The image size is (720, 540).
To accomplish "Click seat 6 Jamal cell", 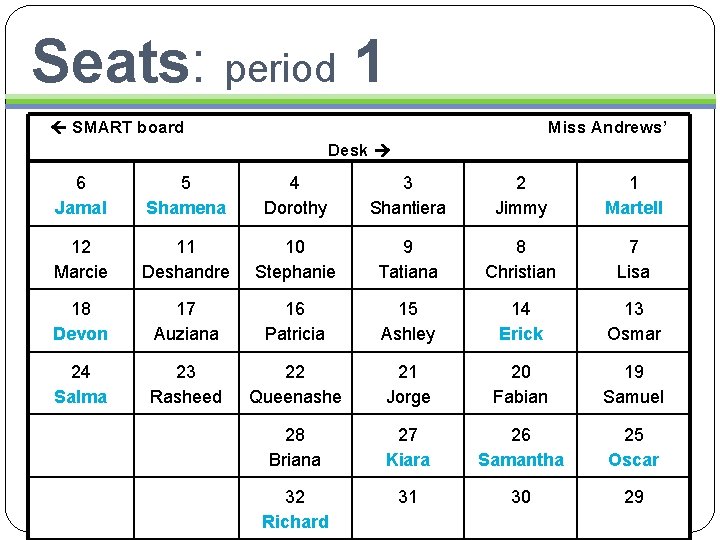I will tap(80, 195).
